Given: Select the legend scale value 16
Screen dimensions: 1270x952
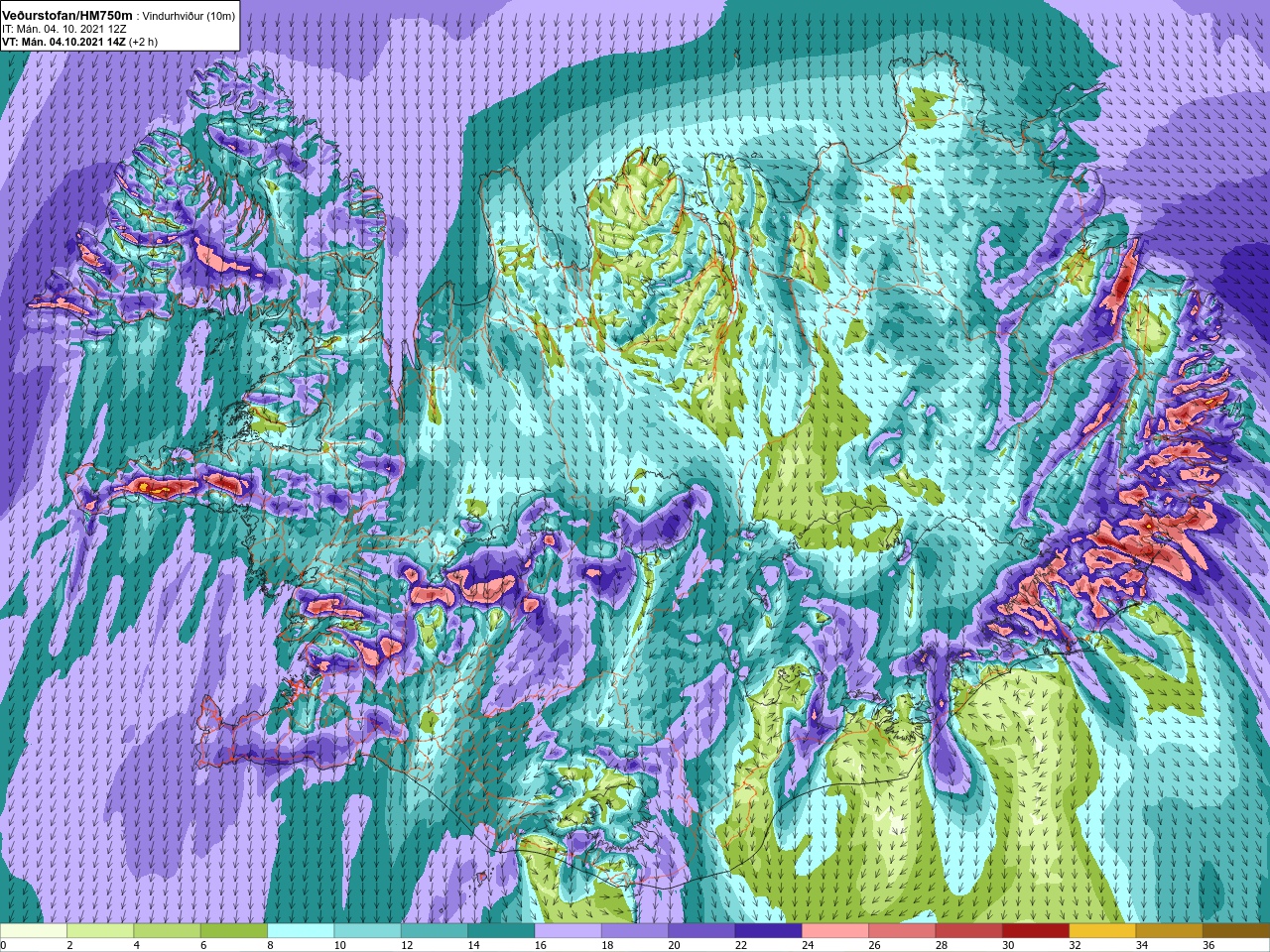Looking at the screenshot, I should coord(541,945).
